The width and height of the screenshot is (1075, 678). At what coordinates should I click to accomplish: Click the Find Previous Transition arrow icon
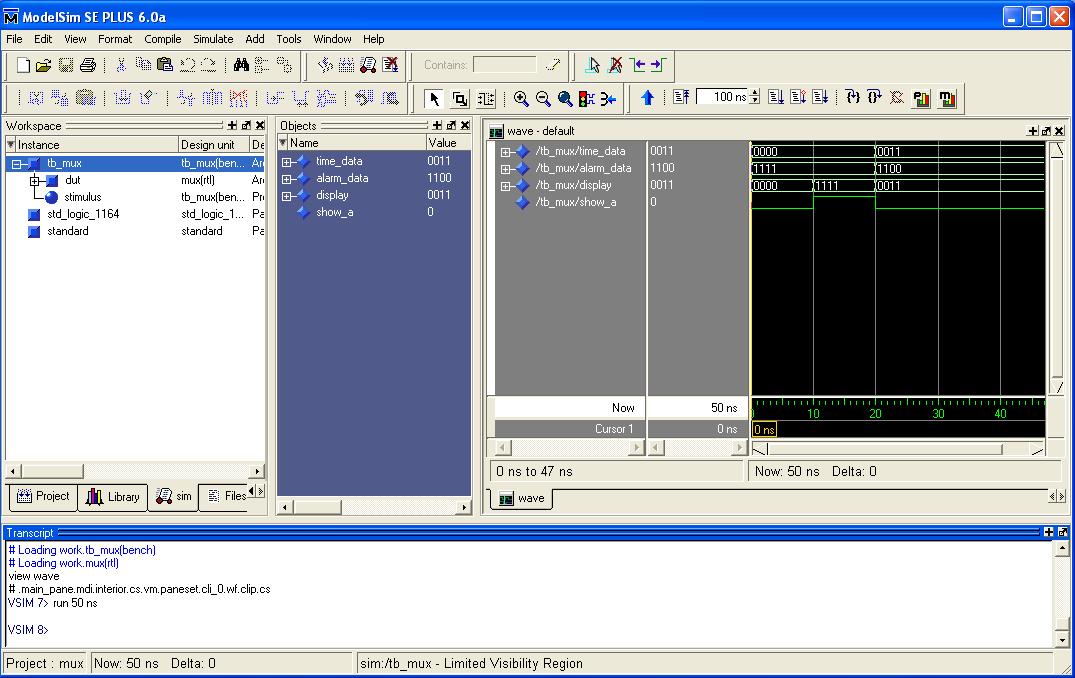pyautogui.click(x=638, y=65)
